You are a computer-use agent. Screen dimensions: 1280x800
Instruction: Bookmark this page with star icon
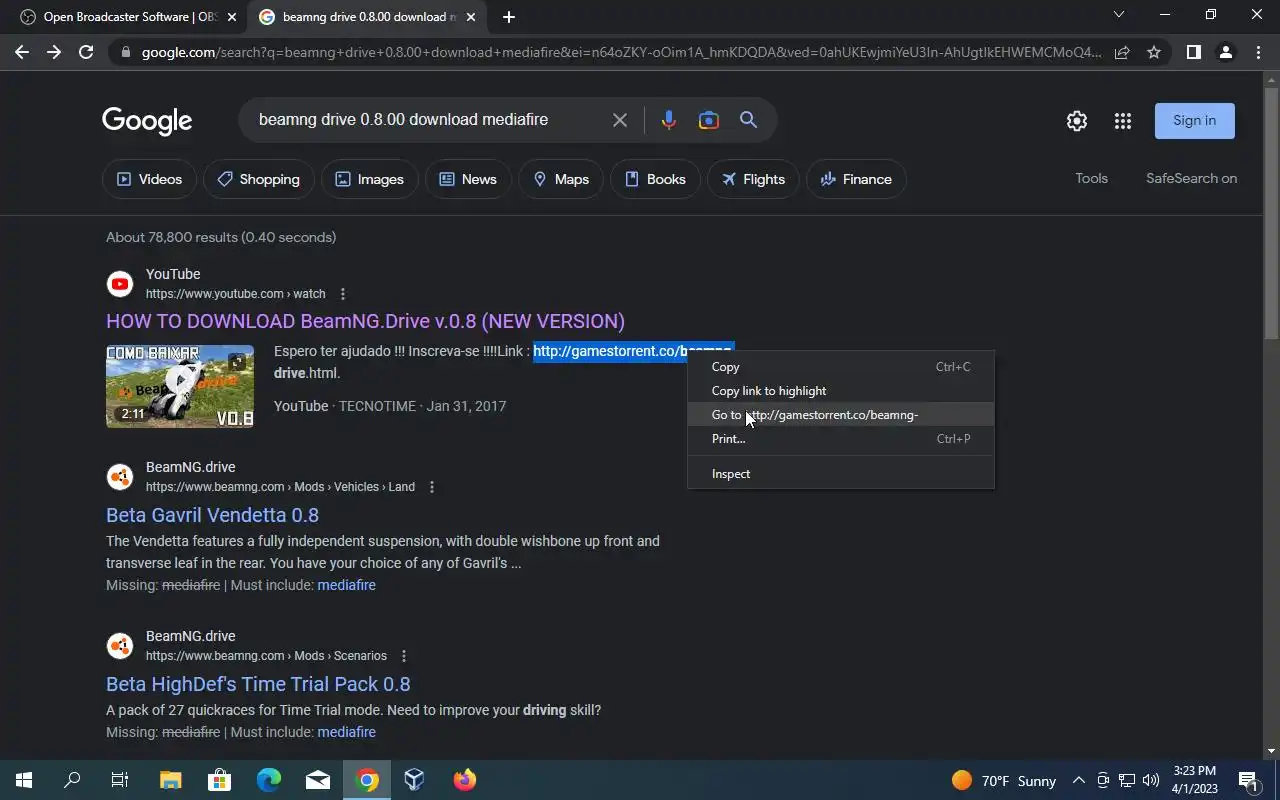click(x=1154, y=52)
